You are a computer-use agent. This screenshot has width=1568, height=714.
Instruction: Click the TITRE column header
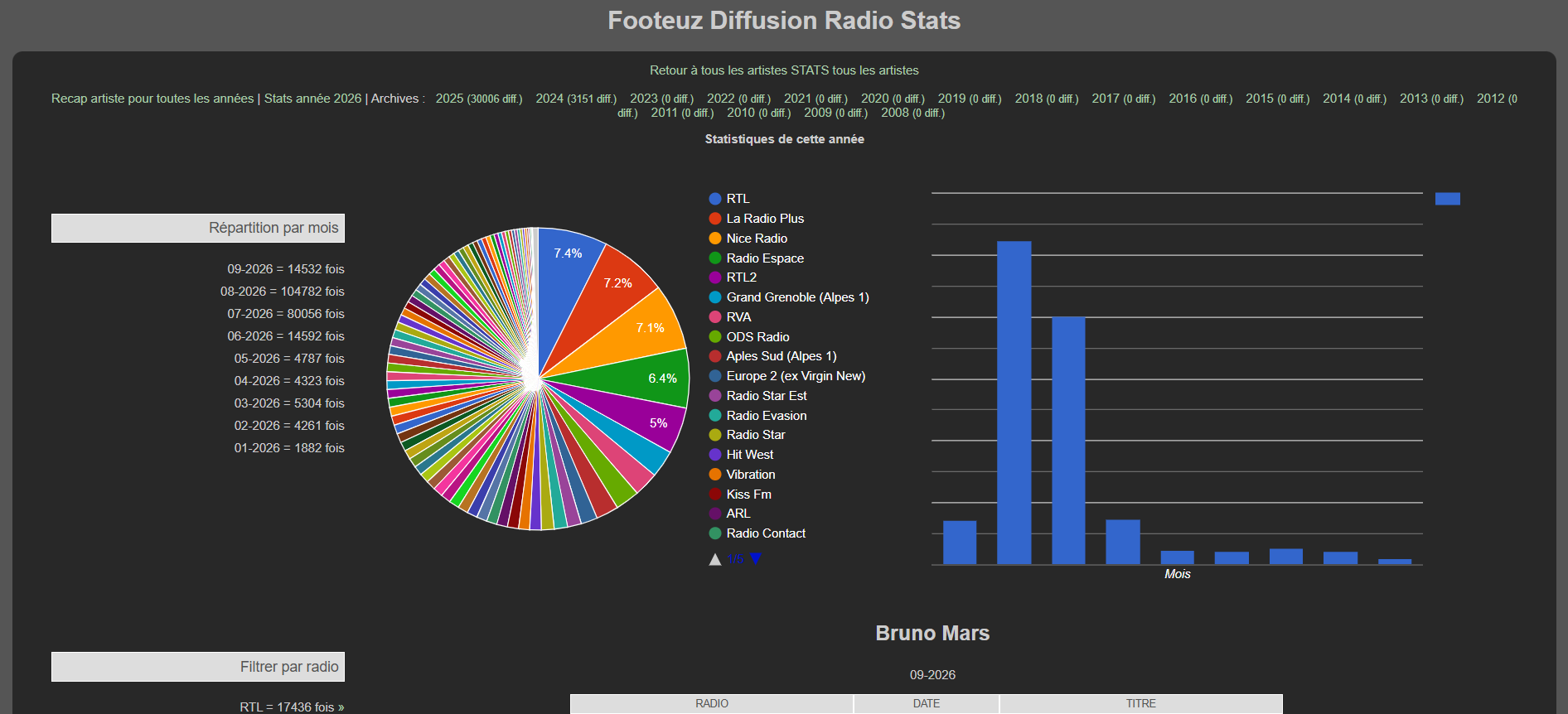[1141, 703]
